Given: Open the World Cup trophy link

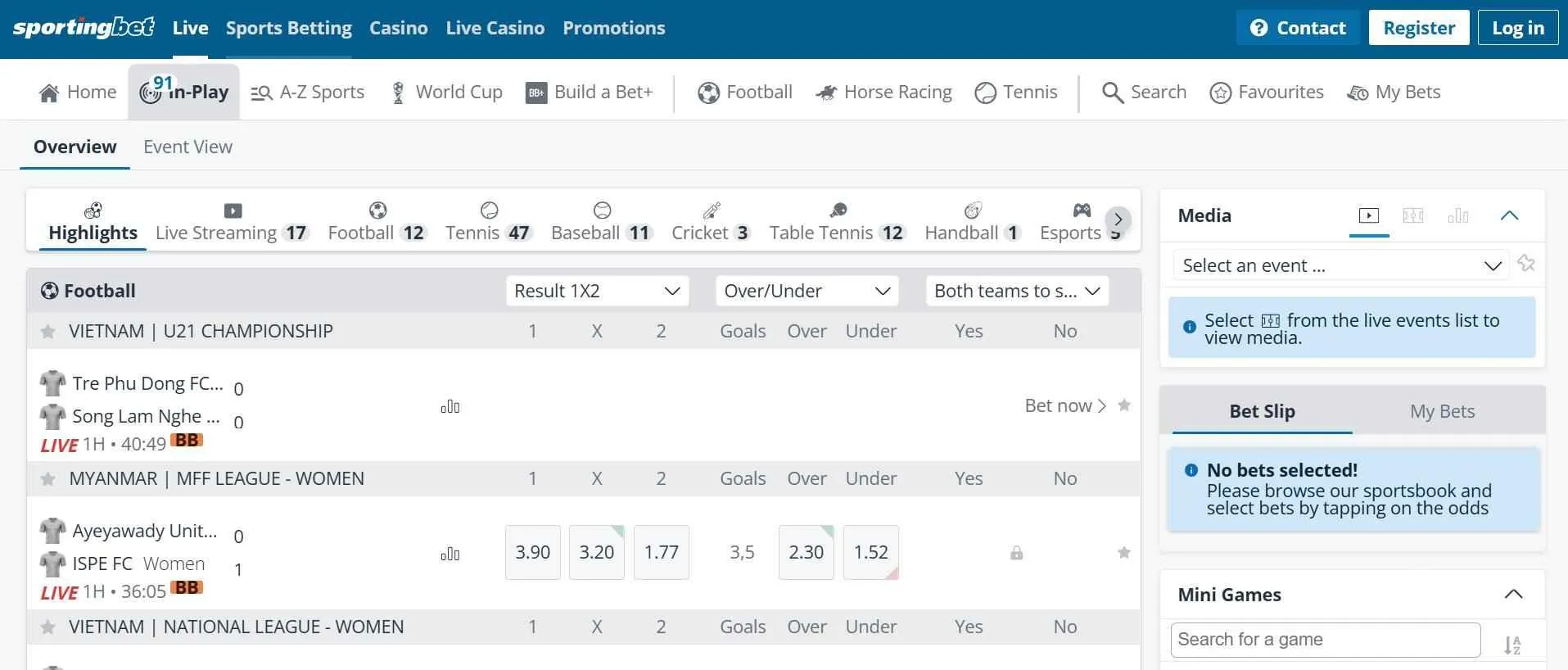Looking at the screenshot, I should tap(447, 92).
